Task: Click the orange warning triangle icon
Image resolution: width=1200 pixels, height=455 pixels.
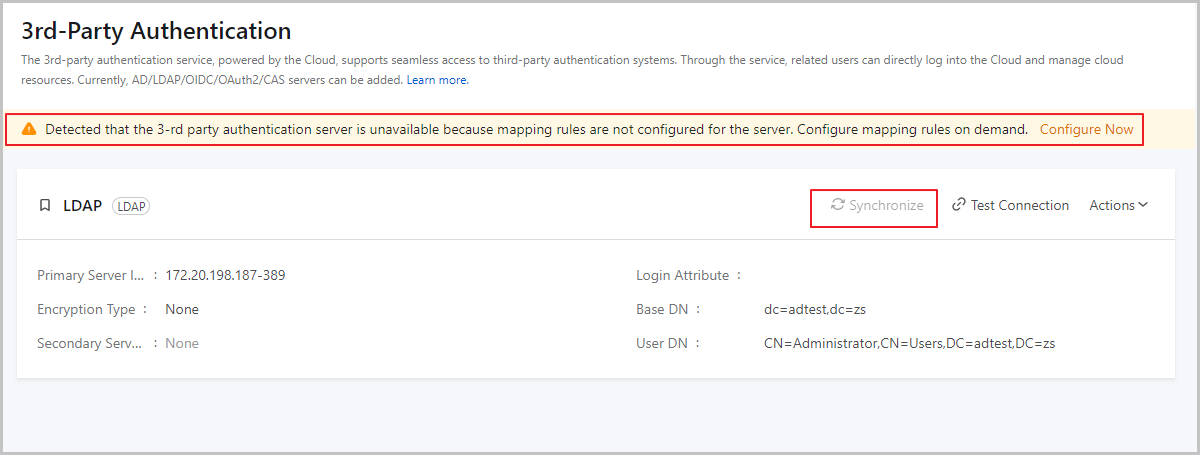Action: click(29, 130)
